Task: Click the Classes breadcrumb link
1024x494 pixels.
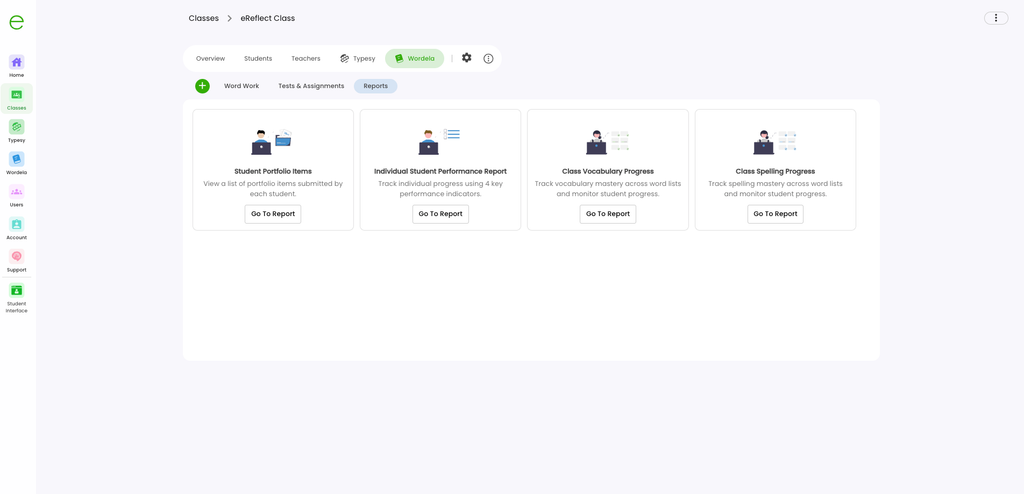Action: 204,18
